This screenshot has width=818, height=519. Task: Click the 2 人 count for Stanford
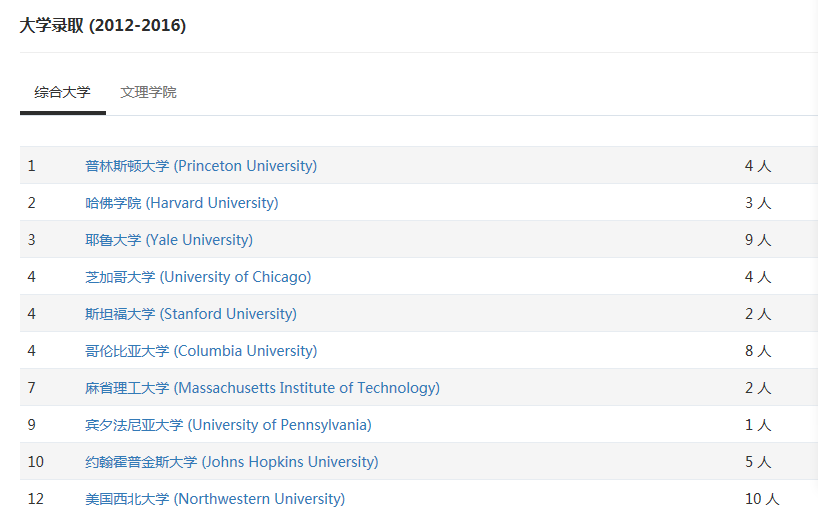pos(758,314)
